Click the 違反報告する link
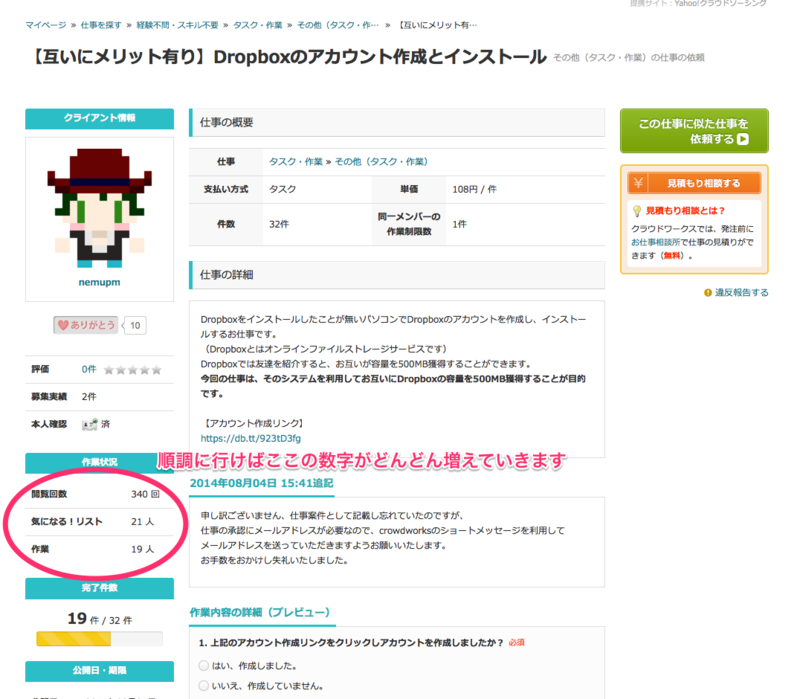This screenshot has width=800, height=699. coord(741,293)
